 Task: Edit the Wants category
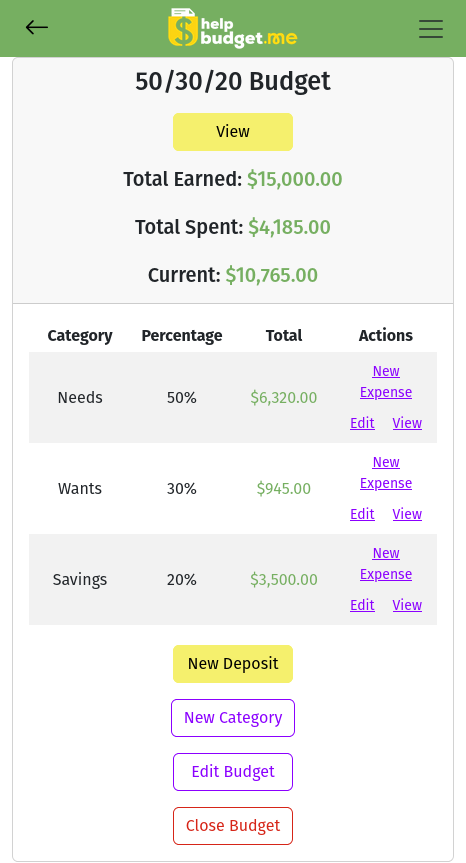coord(362,514)
